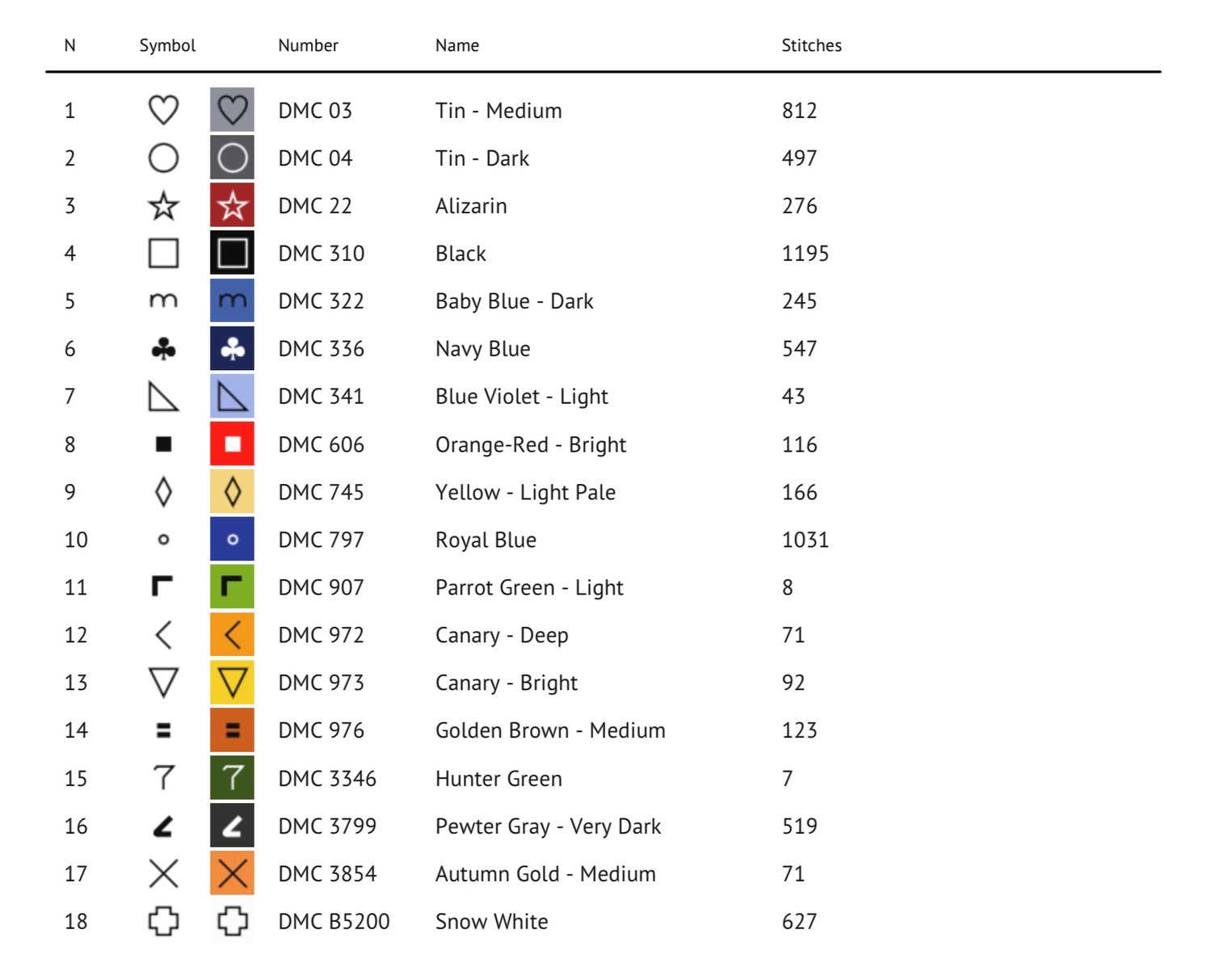Click the Parrot Green color swatch

click(232, 587)
